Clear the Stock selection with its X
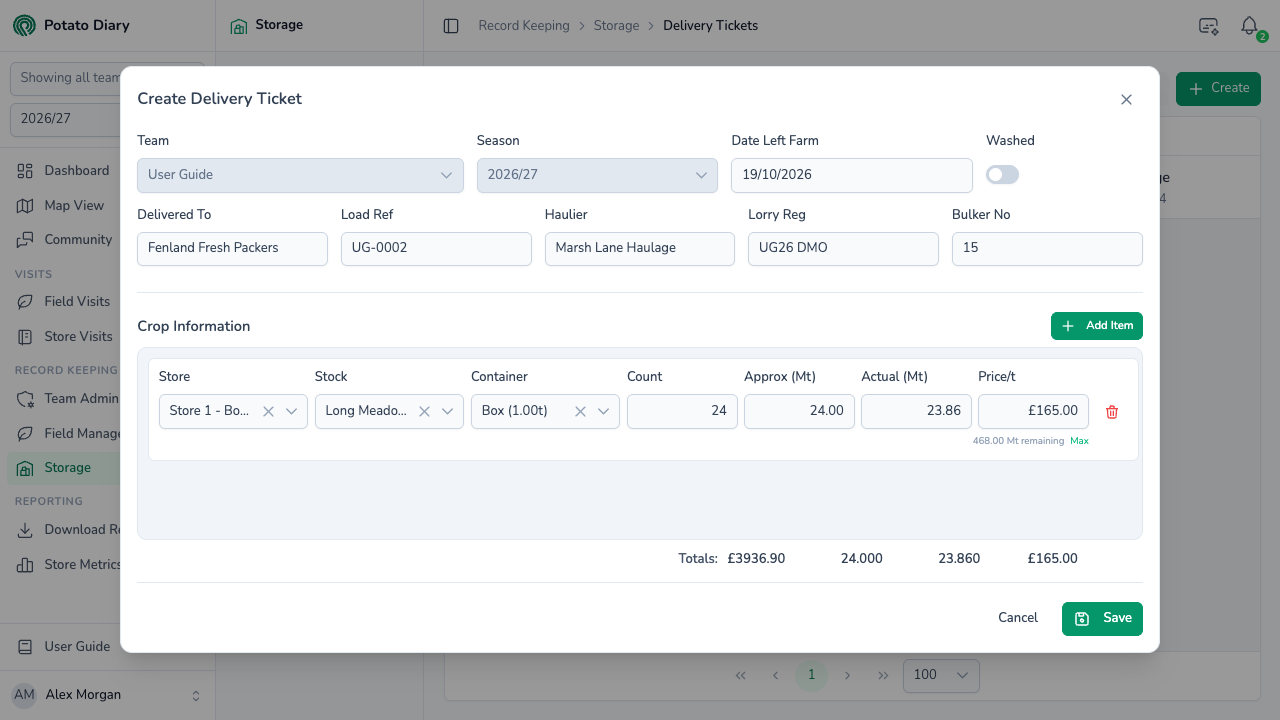This screenshot has width=1280, height=720. 424,411
